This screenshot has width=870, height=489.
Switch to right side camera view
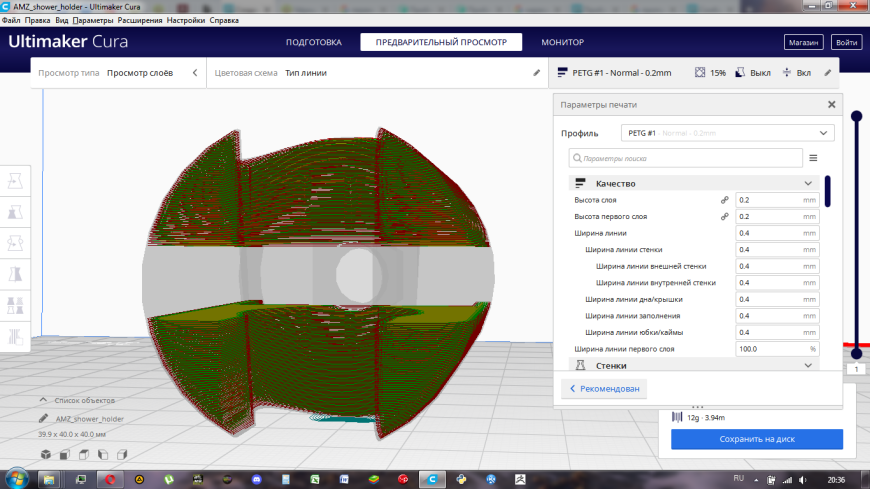[x=122, y=455]
